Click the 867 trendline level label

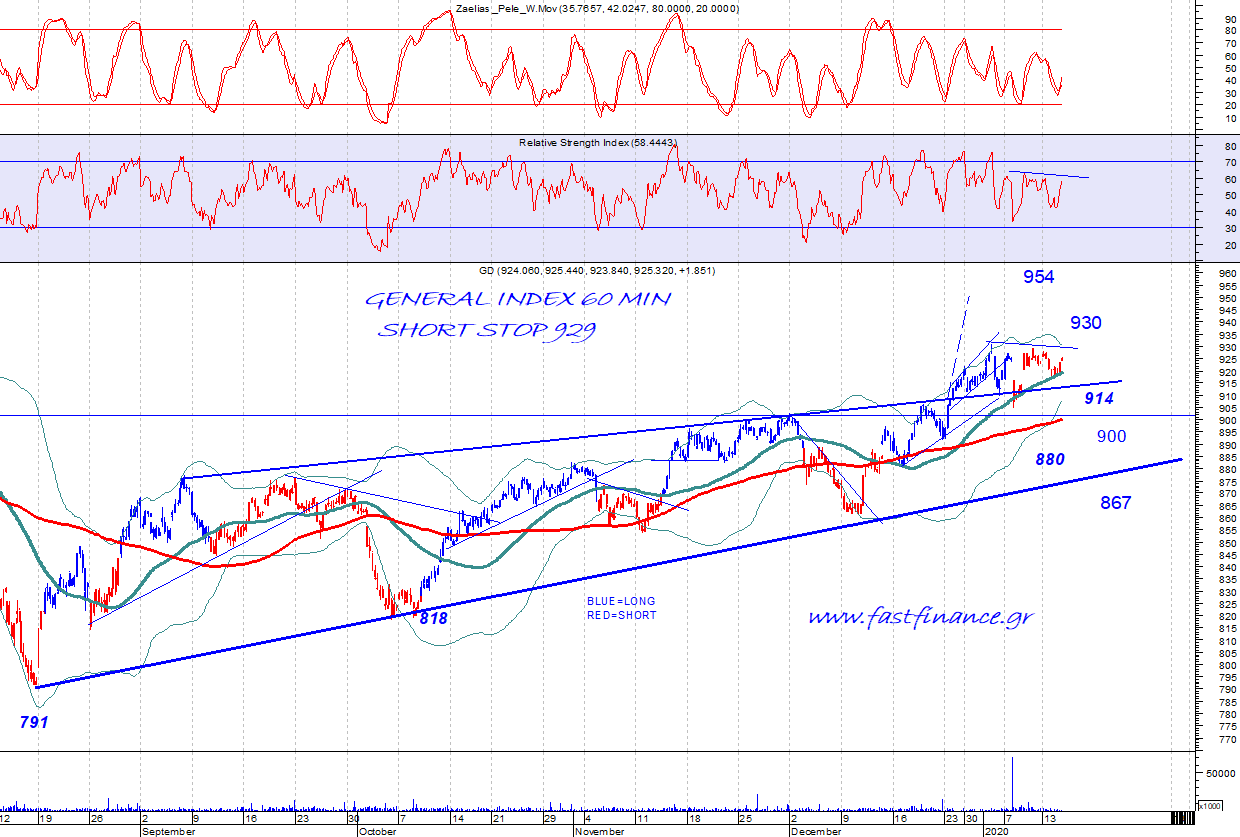click(x=1115, y=503)
